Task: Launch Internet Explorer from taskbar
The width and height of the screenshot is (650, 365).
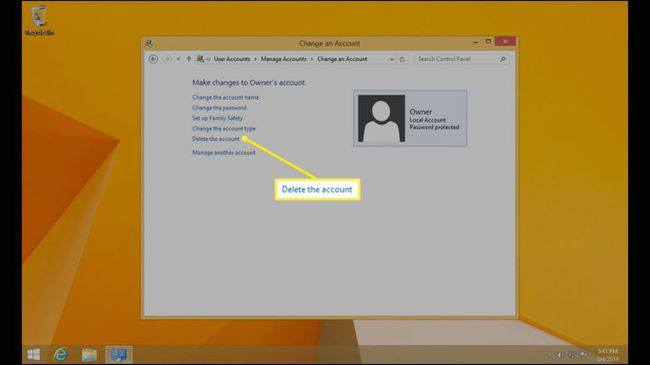Action: [61, 355]
